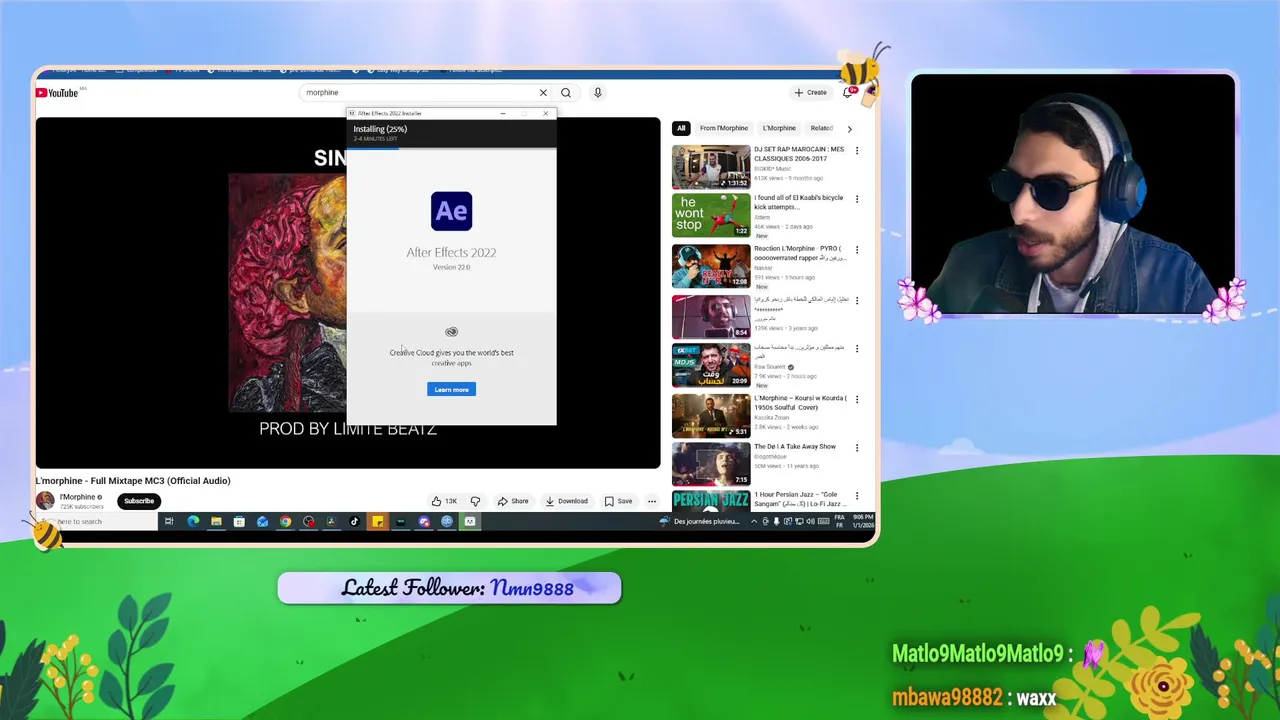
Task: Open Sticky Notes yellow icon on taskbar
Action: pyautogui.click(x=377, y=521)
